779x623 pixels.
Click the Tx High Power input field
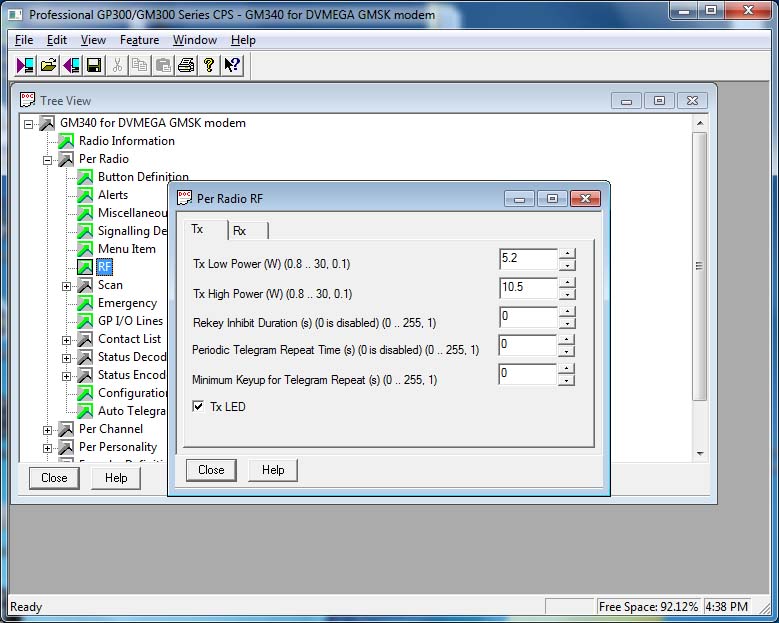pyautogui.click(x=528, y=288)
